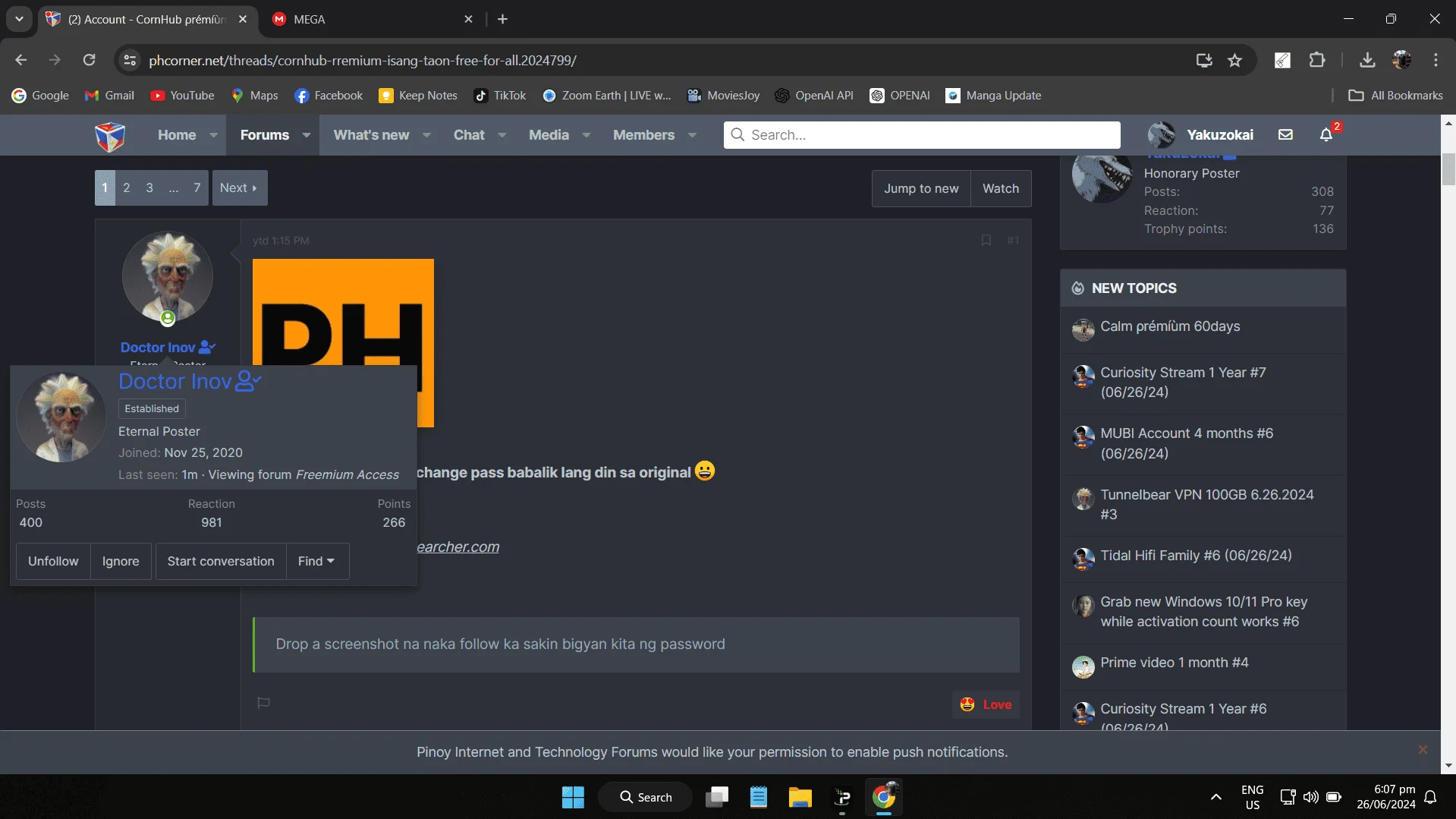
Task: Open Media navigation item
Action: click(549, 135)
